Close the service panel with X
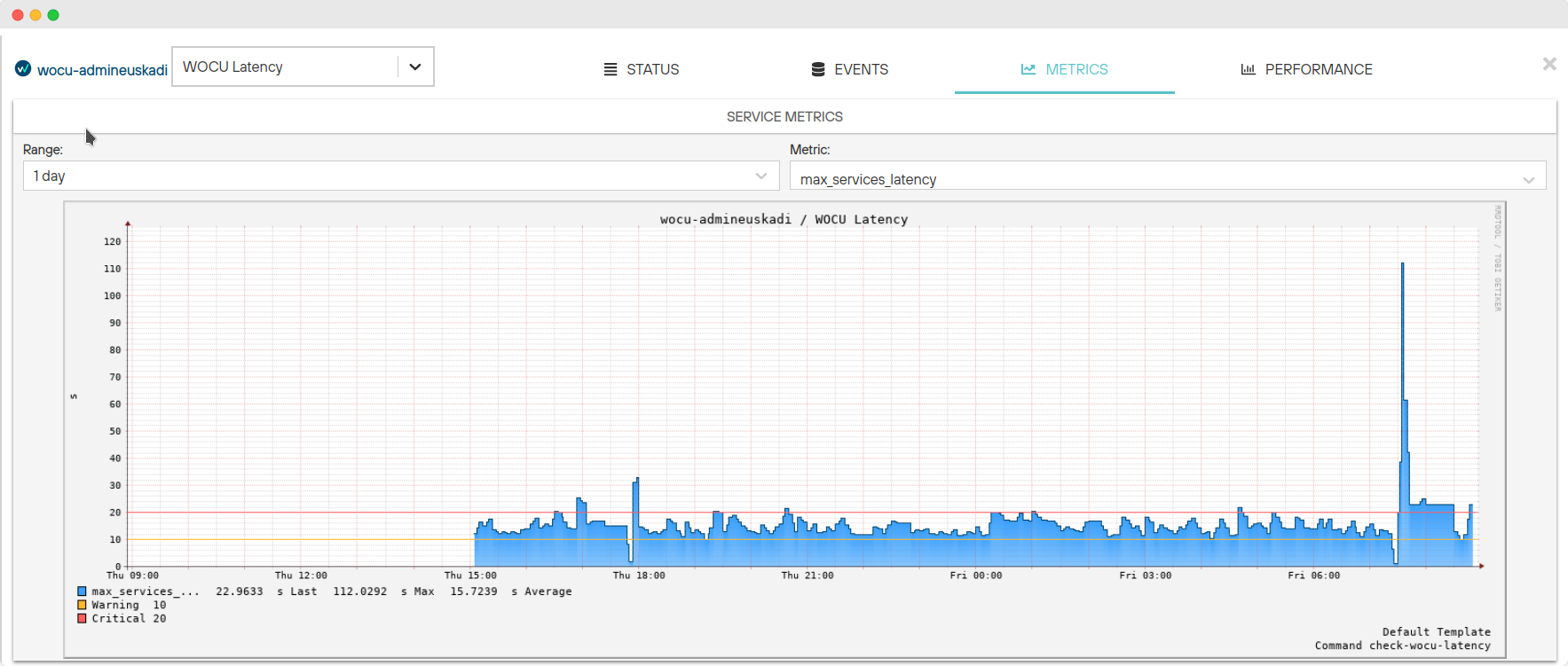Screen dimensions: 1568x666 click(x=1549, y=64)
